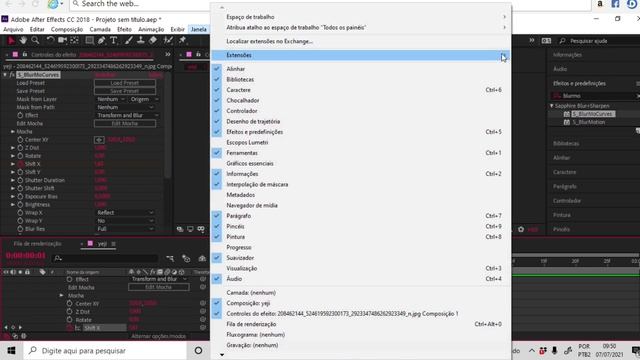The image size is (640, 360).
Task: Click the Center XY crosshair point picker
Action: 99,140
